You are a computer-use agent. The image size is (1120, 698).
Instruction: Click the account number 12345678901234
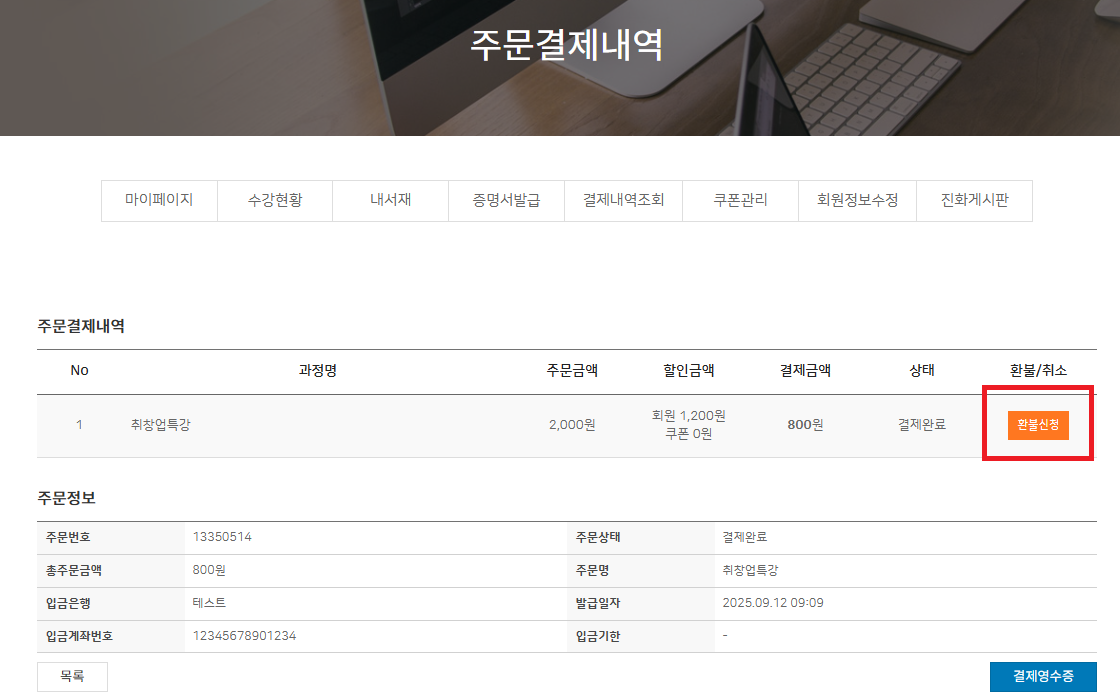click(244, 636)
